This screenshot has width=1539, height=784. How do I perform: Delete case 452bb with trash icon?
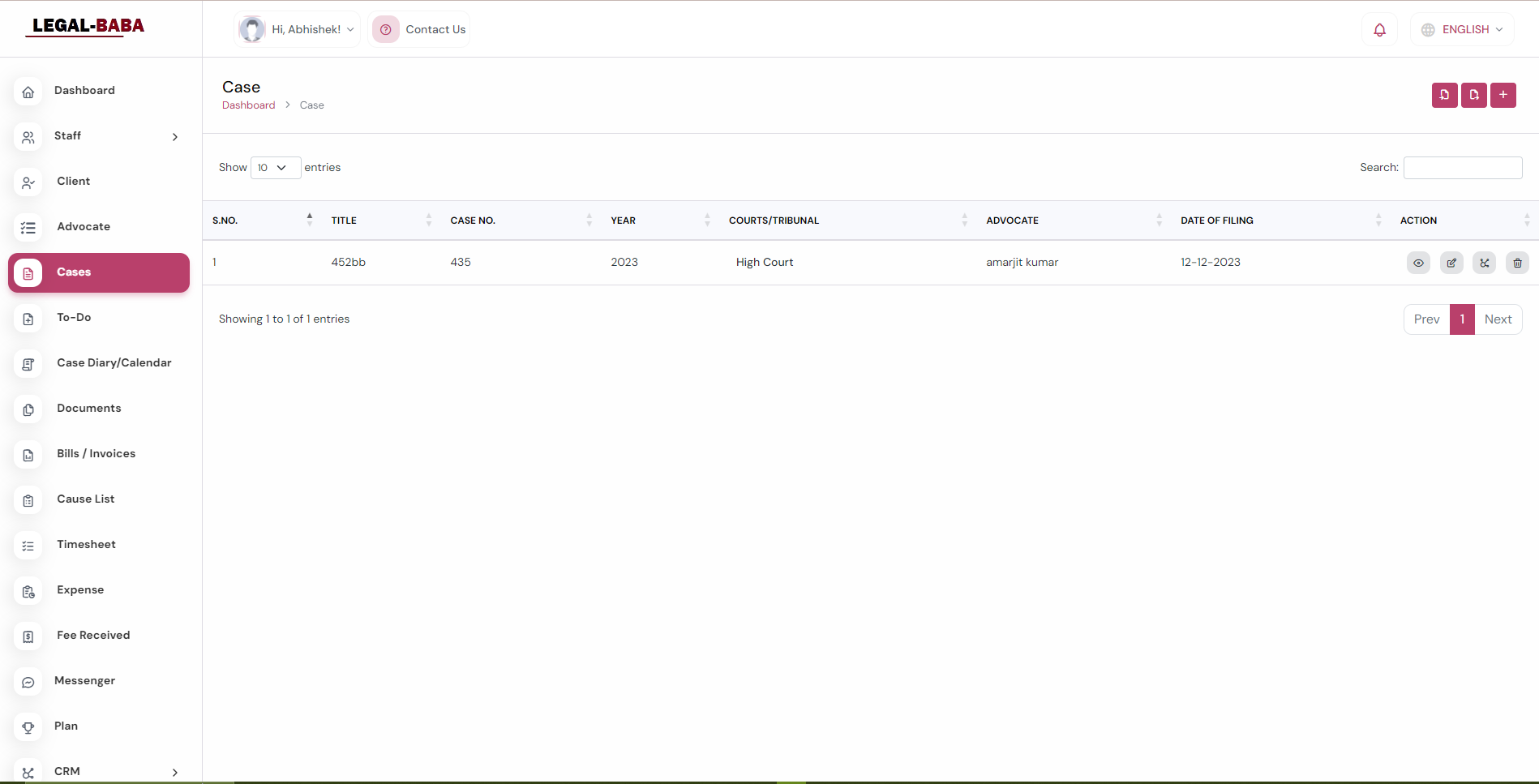click(1517, 263)
